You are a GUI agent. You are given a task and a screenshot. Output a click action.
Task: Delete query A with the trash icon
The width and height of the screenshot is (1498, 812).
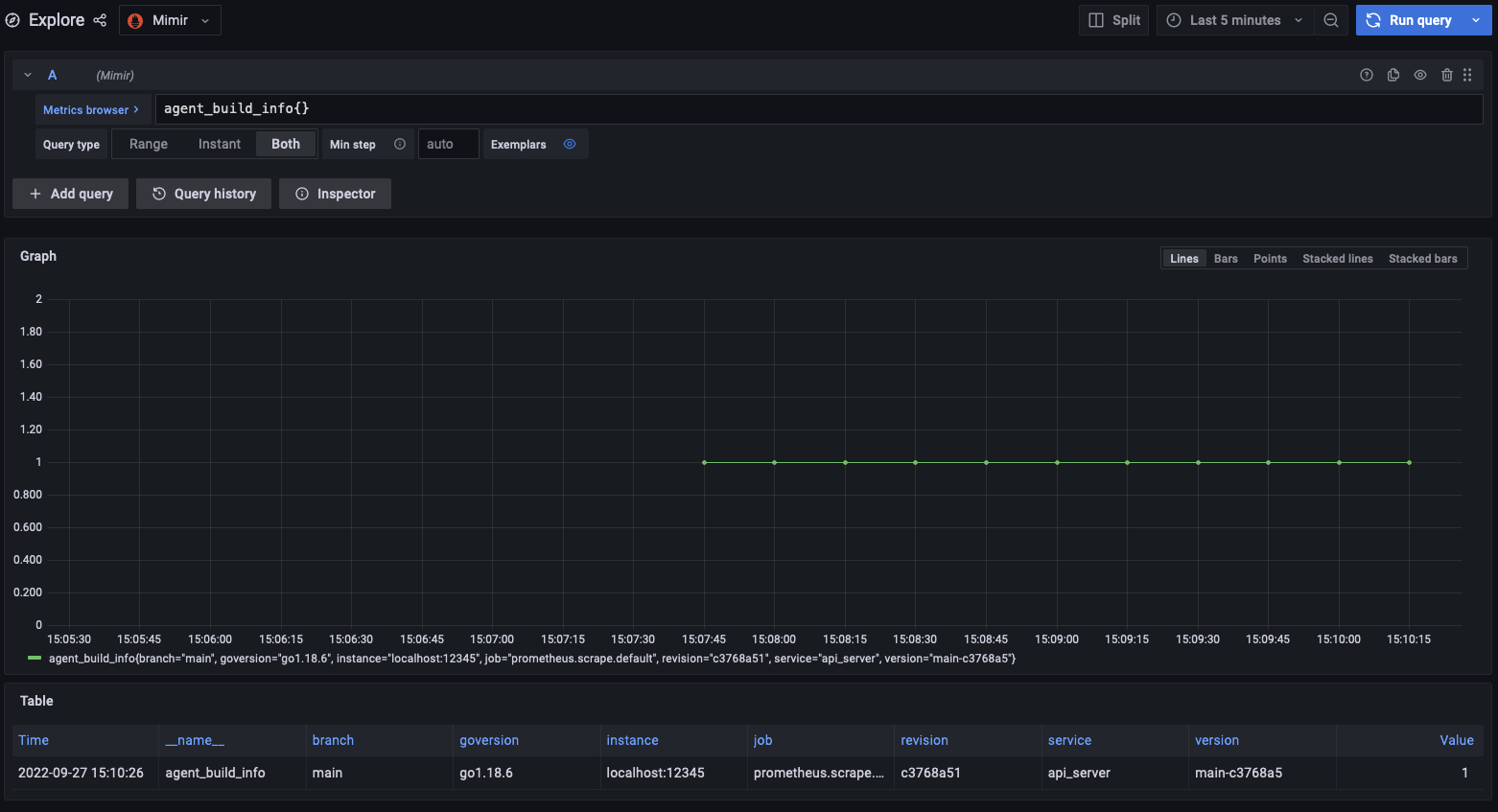tap(1447, 74)
